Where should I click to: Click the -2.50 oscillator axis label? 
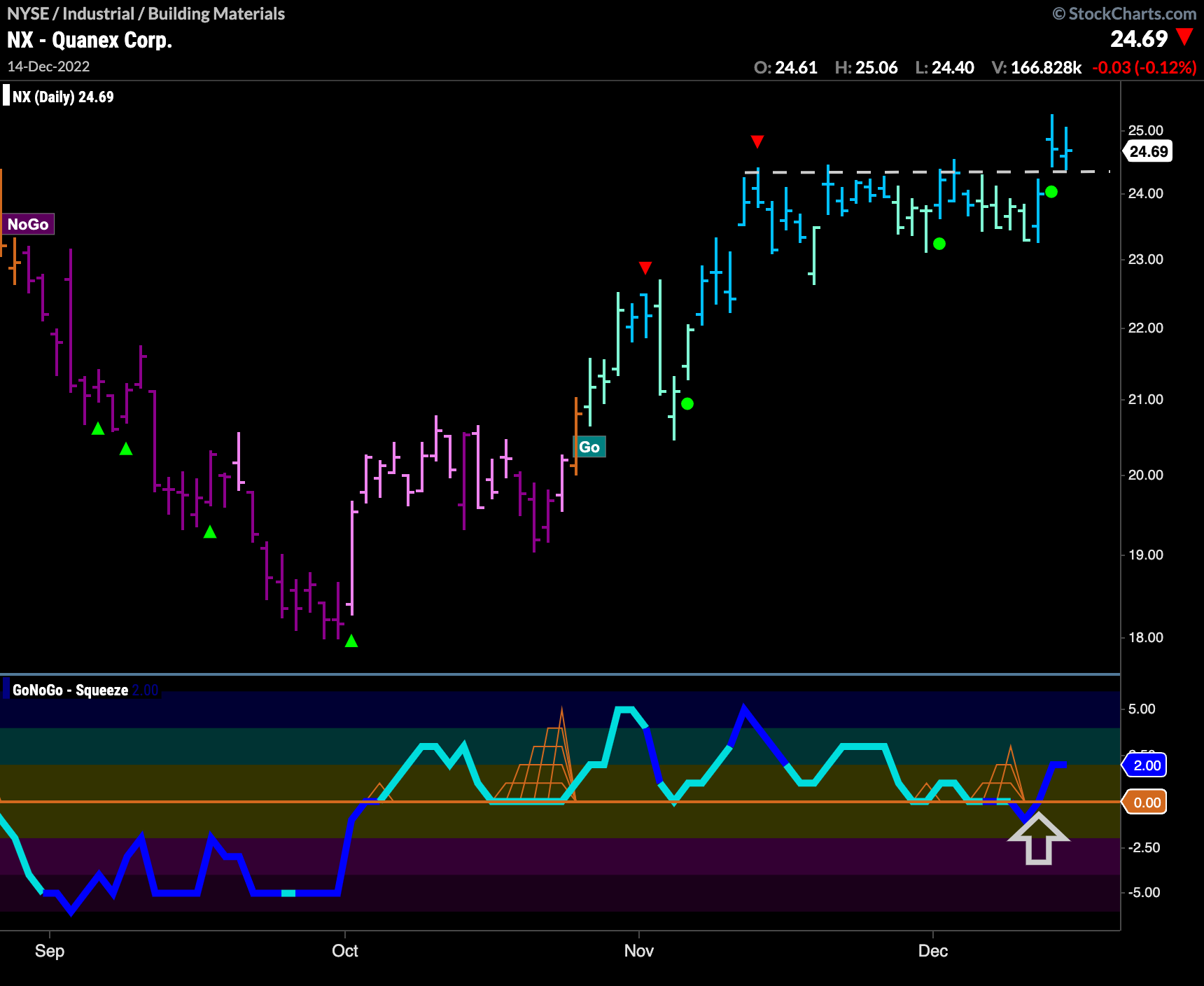click(x=1144, y=847)
